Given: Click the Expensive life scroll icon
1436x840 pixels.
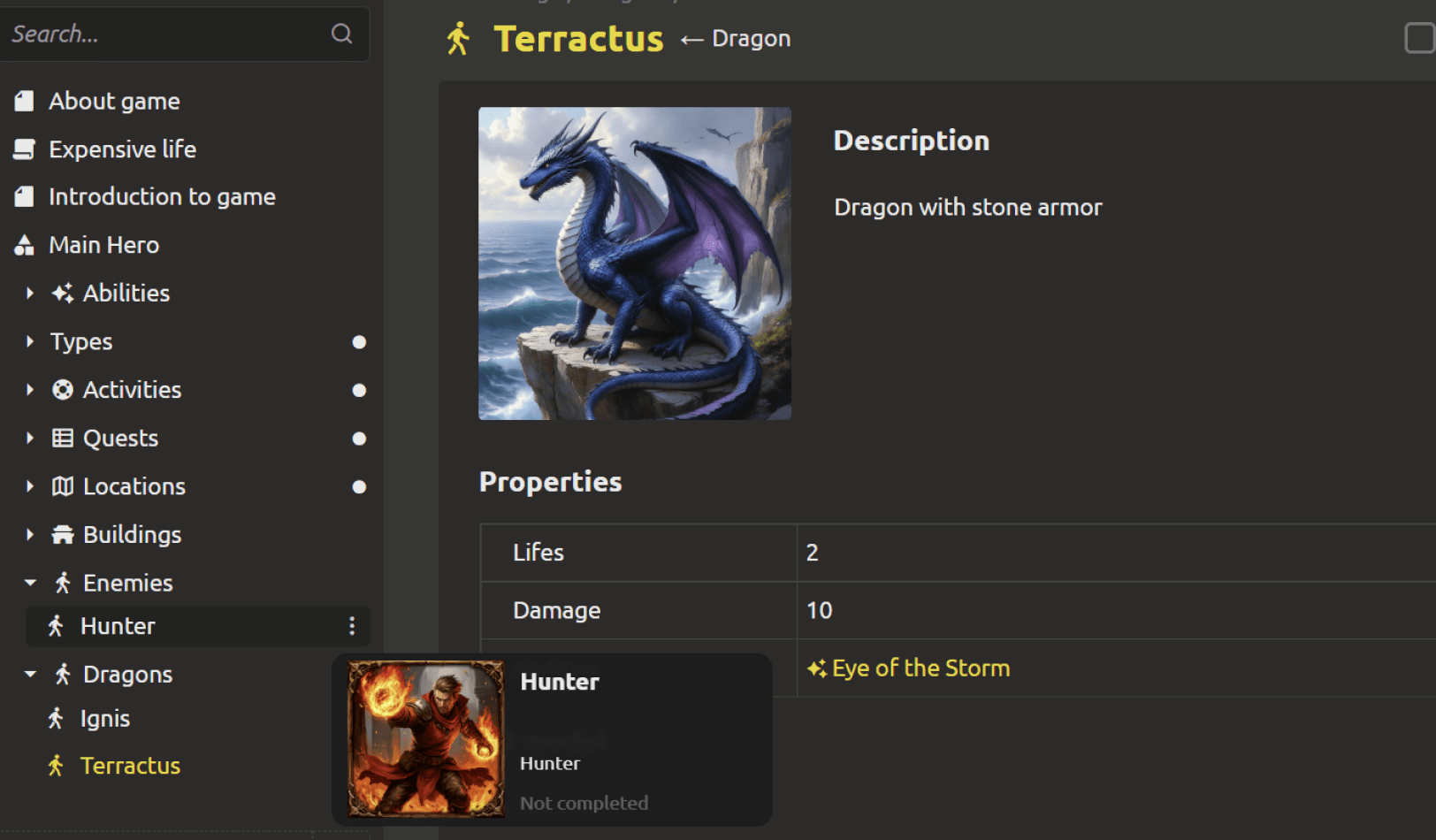Looking at the screenshot, I should click(25, 149).
